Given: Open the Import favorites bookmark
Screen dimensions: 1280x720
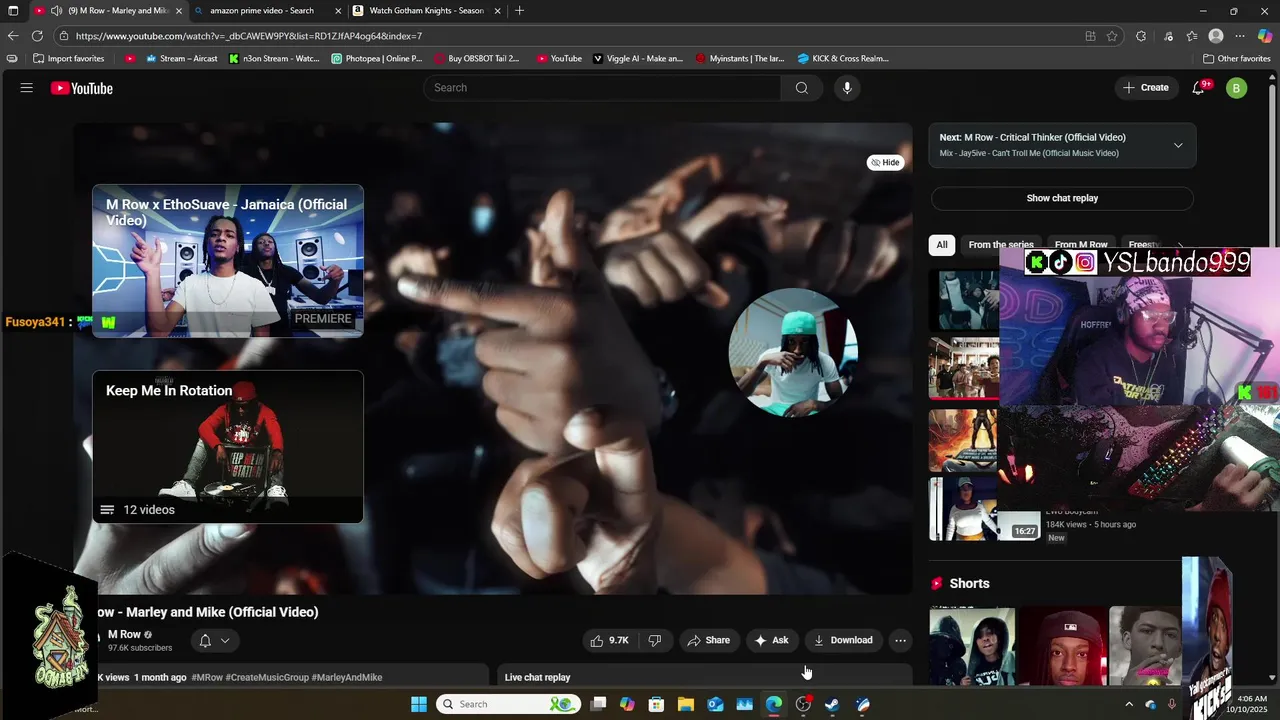Looking at the screenshot, I should coord(68,59).
